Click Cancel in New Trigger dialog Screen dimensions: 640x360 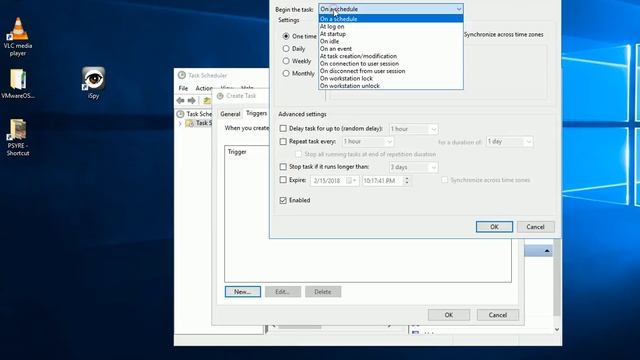[536, 227]
